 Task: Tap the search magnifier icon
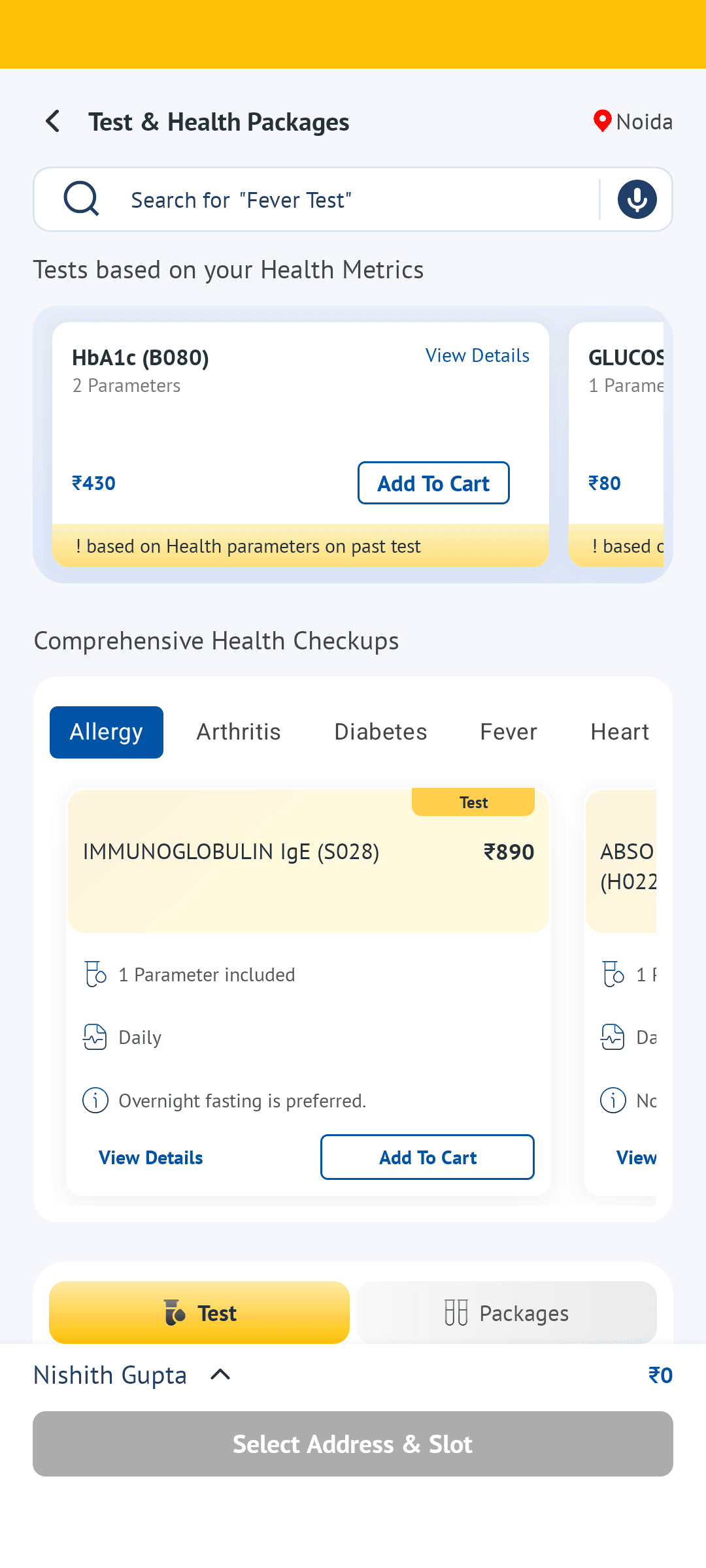pos(82,199)
